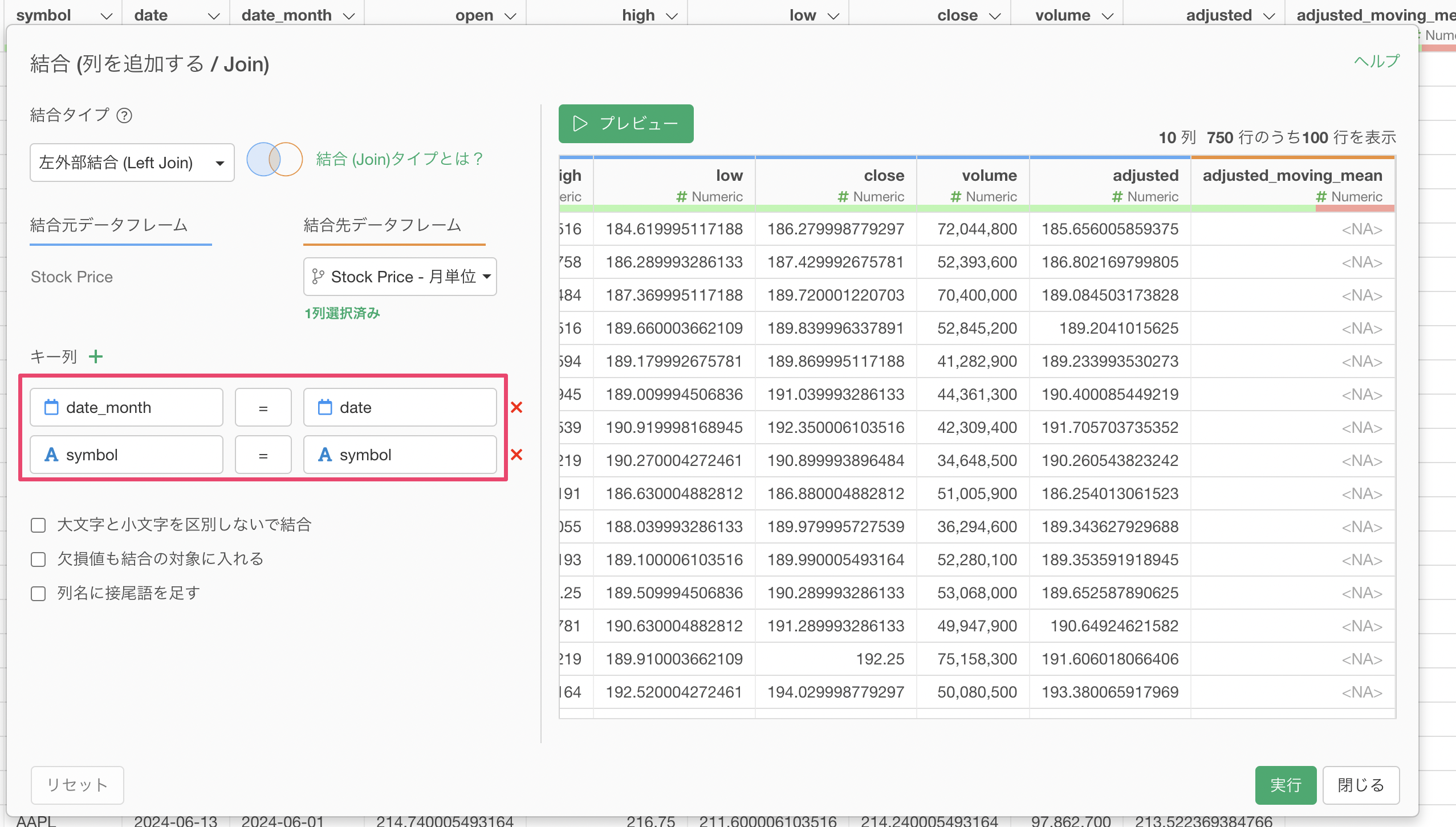Click the text type icon in source symbol field
Viewport: 1456px width, 827px height.
51,455
